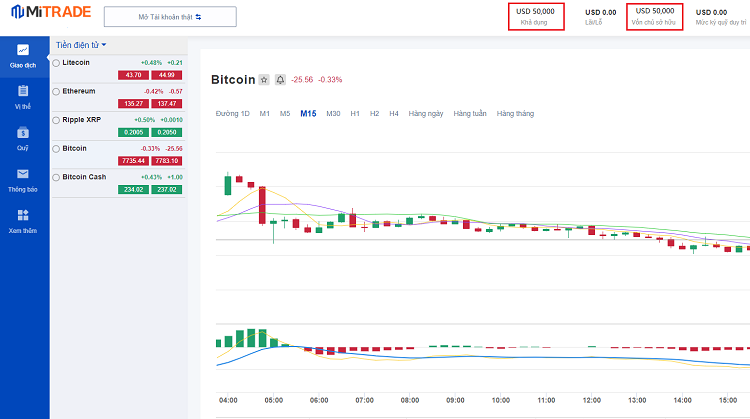Select the Litecoin radio button
Screen dimensions: 750x419
coord(56,62)
